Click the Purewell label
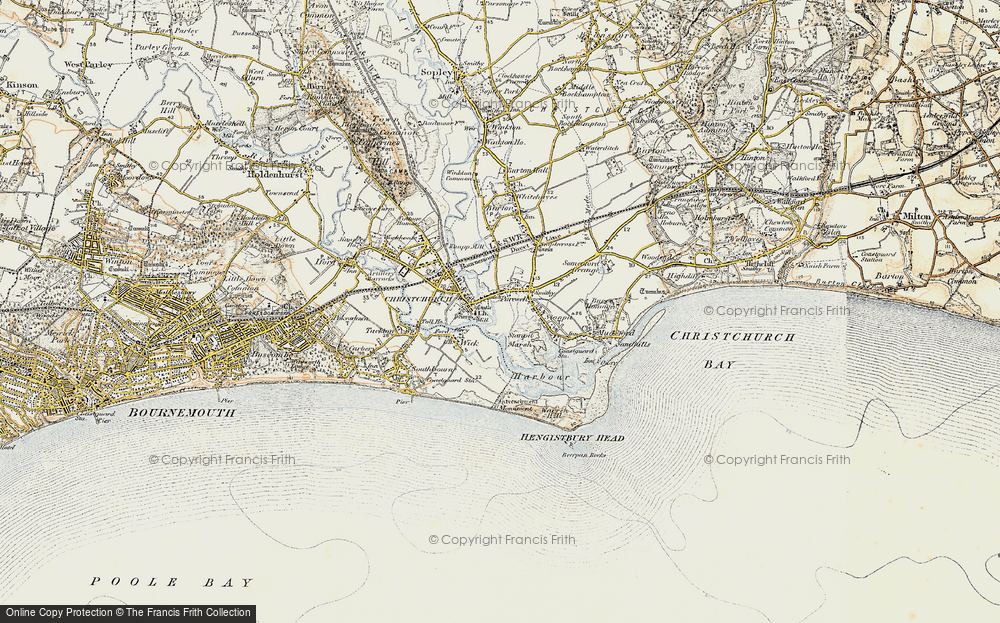 pos(514,298)
